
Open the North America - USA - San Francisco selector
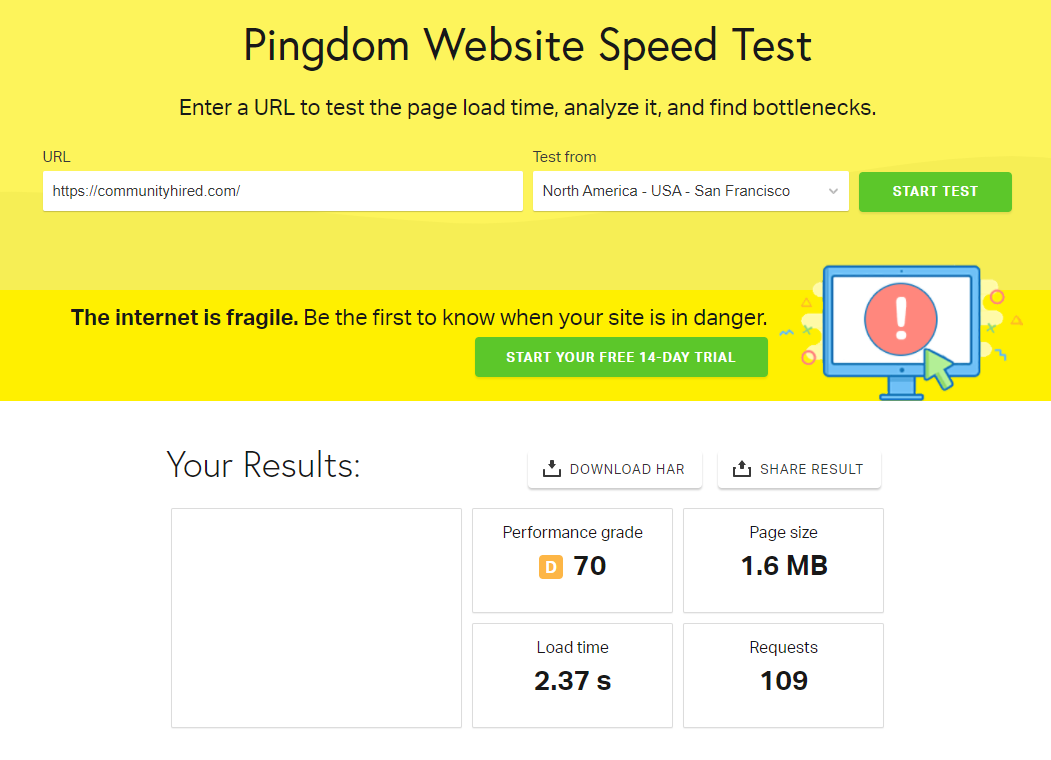[680, 192]
